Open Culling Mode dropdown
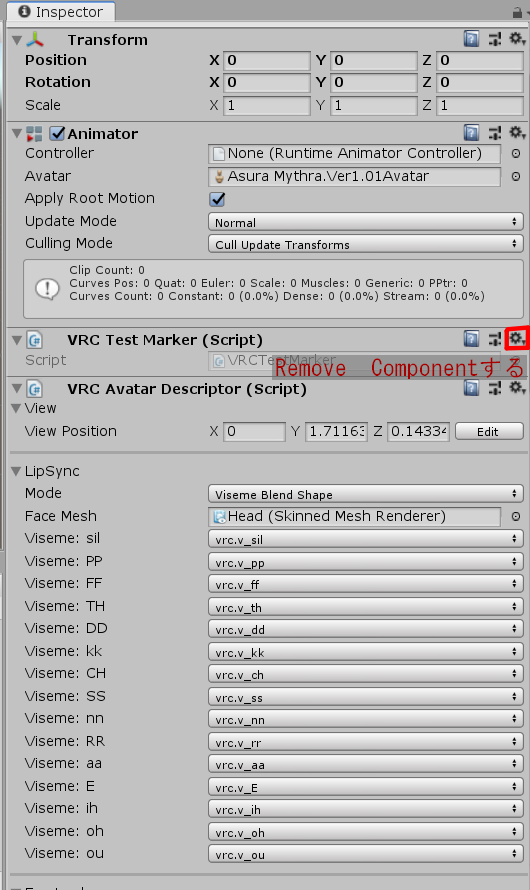Screen dimensions: 530x890 click(365, 244)
